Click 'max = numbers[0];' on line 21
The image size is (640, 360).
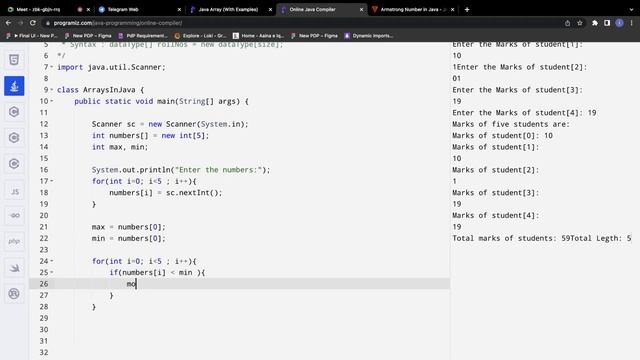129,227
